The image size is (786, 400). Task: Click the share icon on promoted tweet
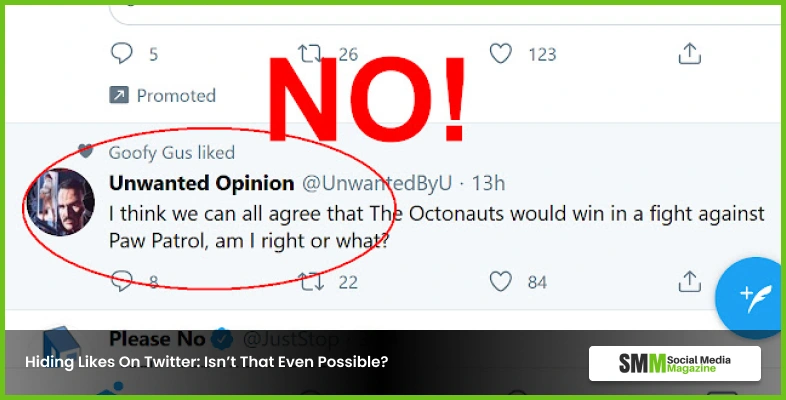pos(689,53)
